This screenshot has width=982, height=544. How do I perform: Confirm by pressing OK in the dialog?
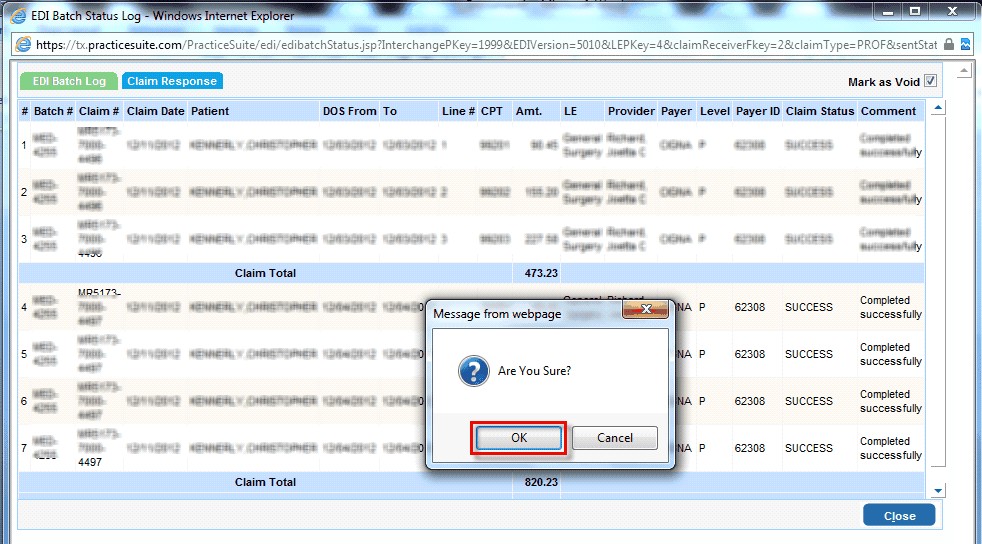point(518,438)
